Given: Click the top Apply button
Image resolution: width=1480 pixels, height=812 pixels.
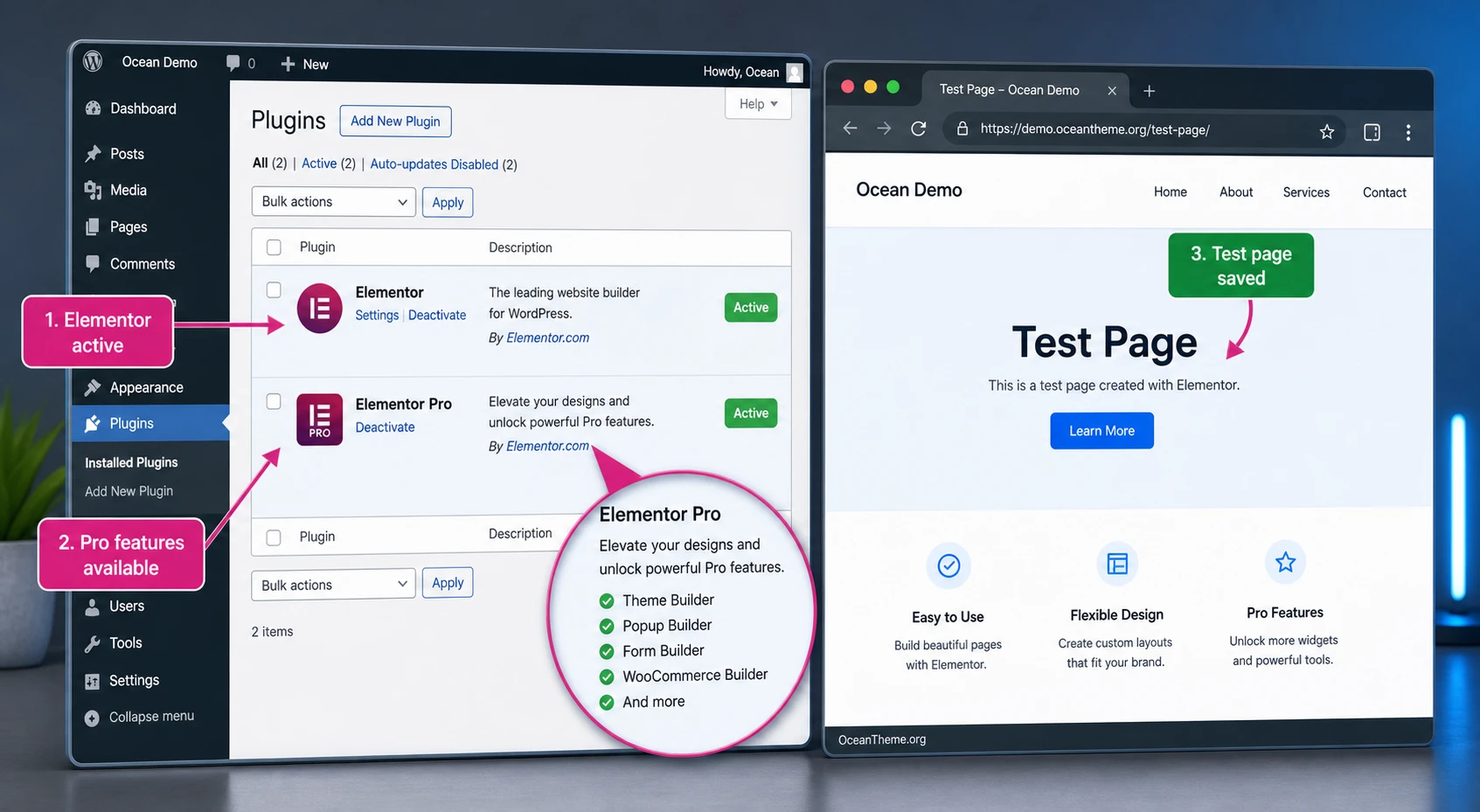Looking at the screenshot, I should [448, 203].
